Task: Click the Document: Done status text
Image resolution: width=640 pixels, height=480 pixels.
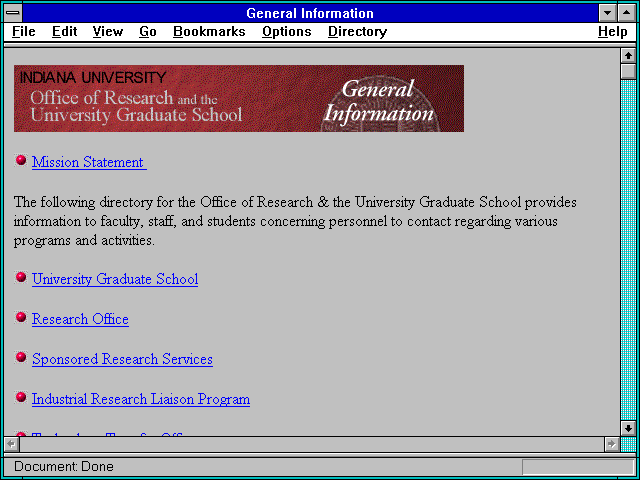Action: [64, 467]
